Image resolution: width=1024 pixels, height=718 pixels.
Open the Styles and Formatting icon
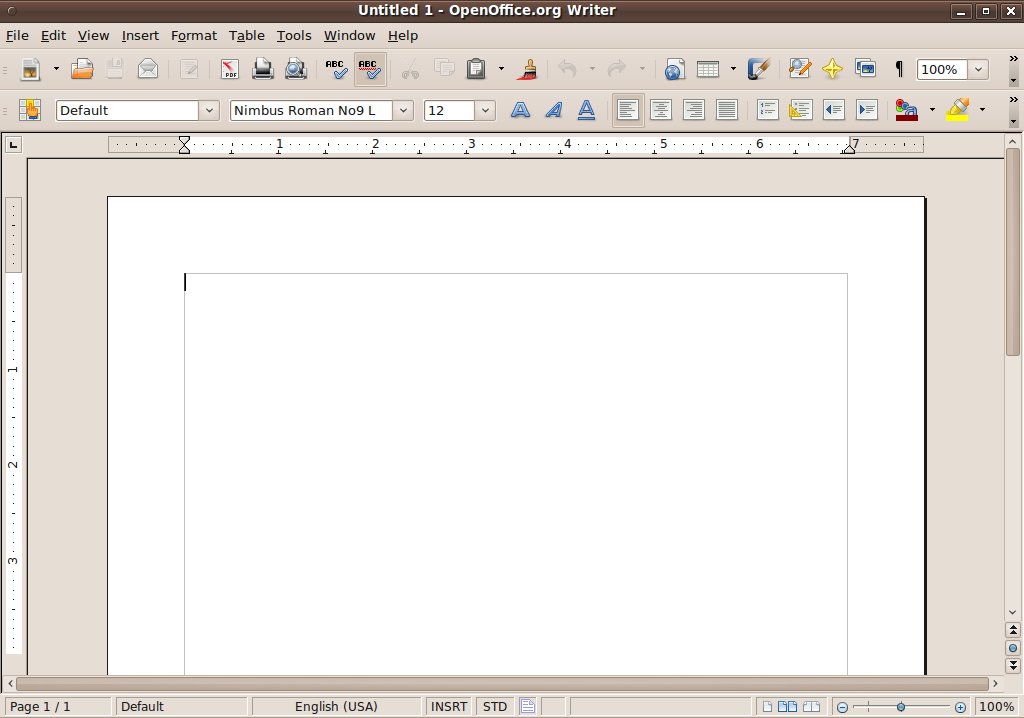30,110
